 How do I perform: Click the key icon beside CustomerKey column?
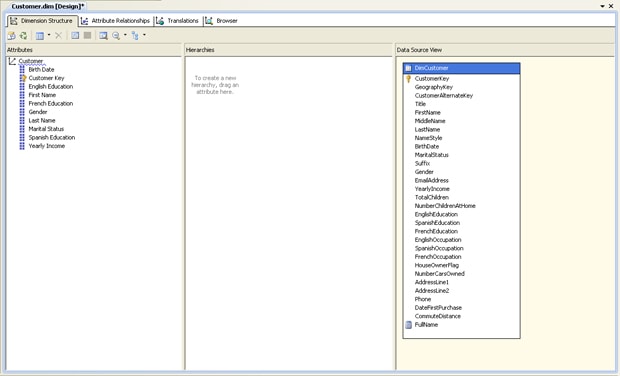408,79
